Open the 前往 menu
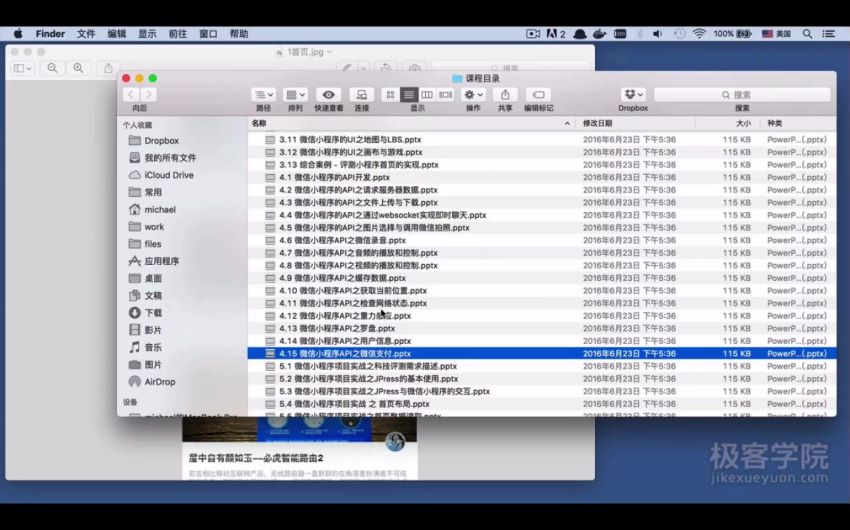The height and width of the screenshot is (530, 850). point(178,34)
